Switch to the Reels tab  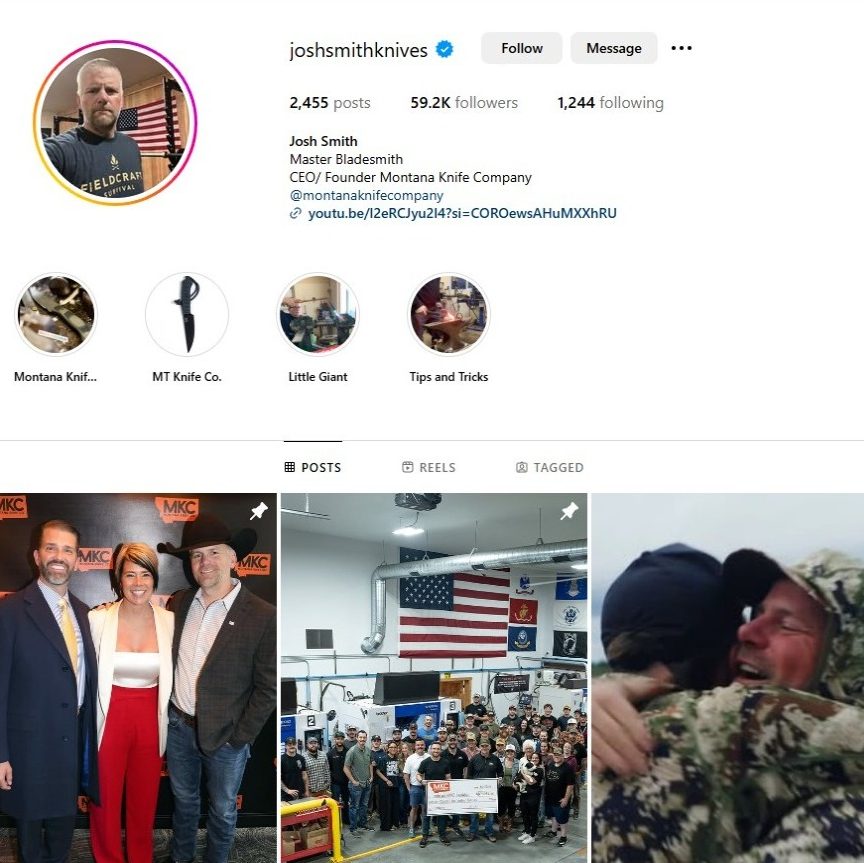point(429,467)
